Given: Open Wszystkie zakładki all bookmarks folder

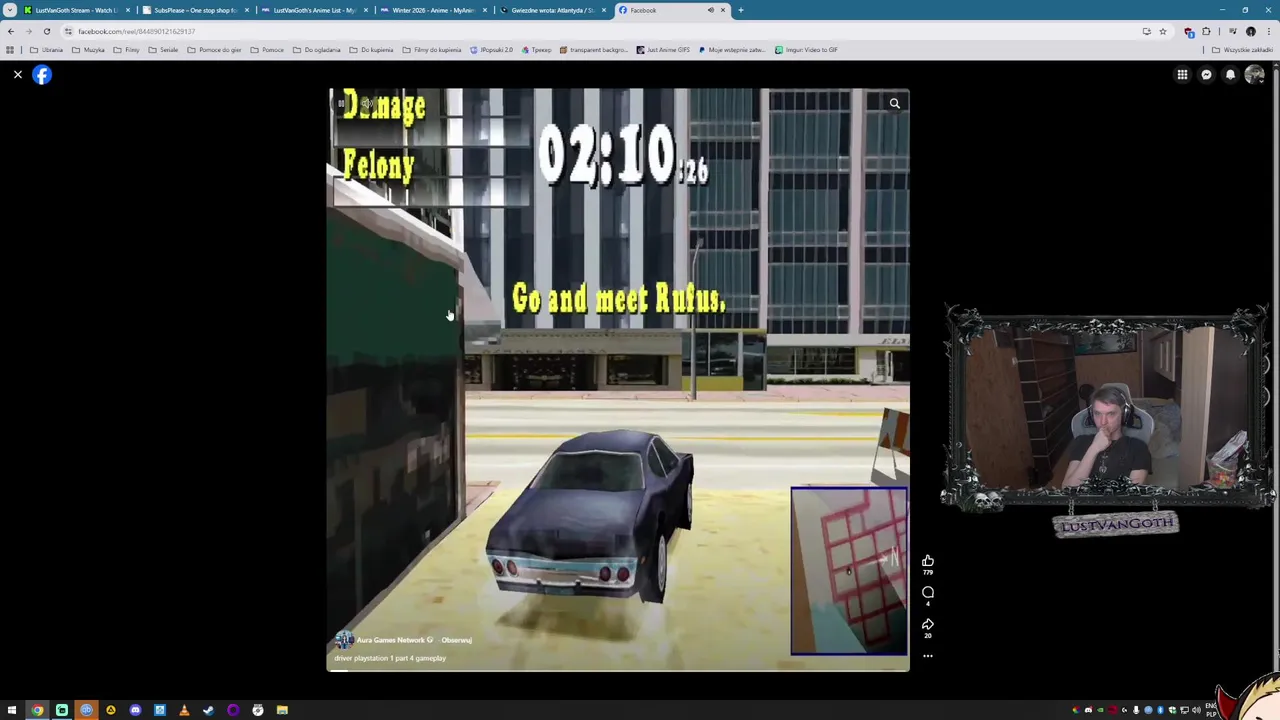Looking at the screenshot, I should (x=1243, y=50).
